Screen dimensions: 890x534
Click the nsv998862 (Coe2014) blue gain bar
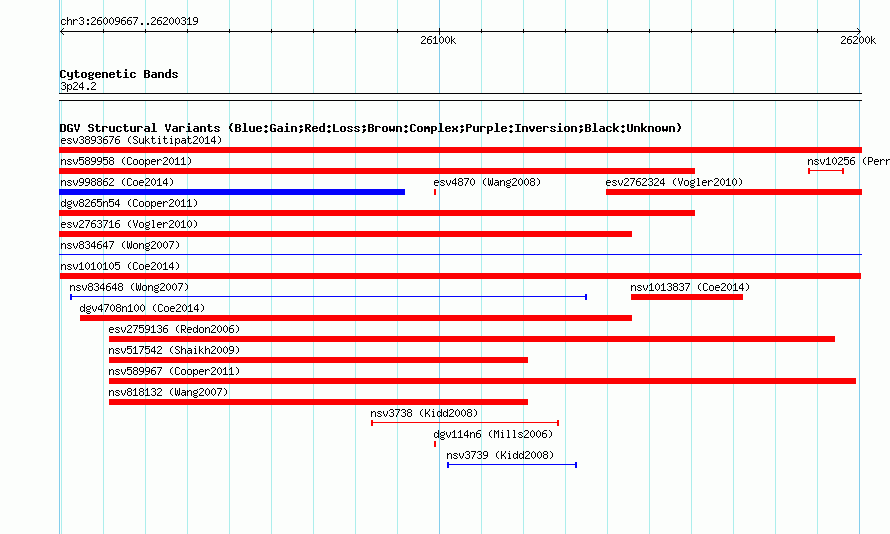[x=232, y=192]
